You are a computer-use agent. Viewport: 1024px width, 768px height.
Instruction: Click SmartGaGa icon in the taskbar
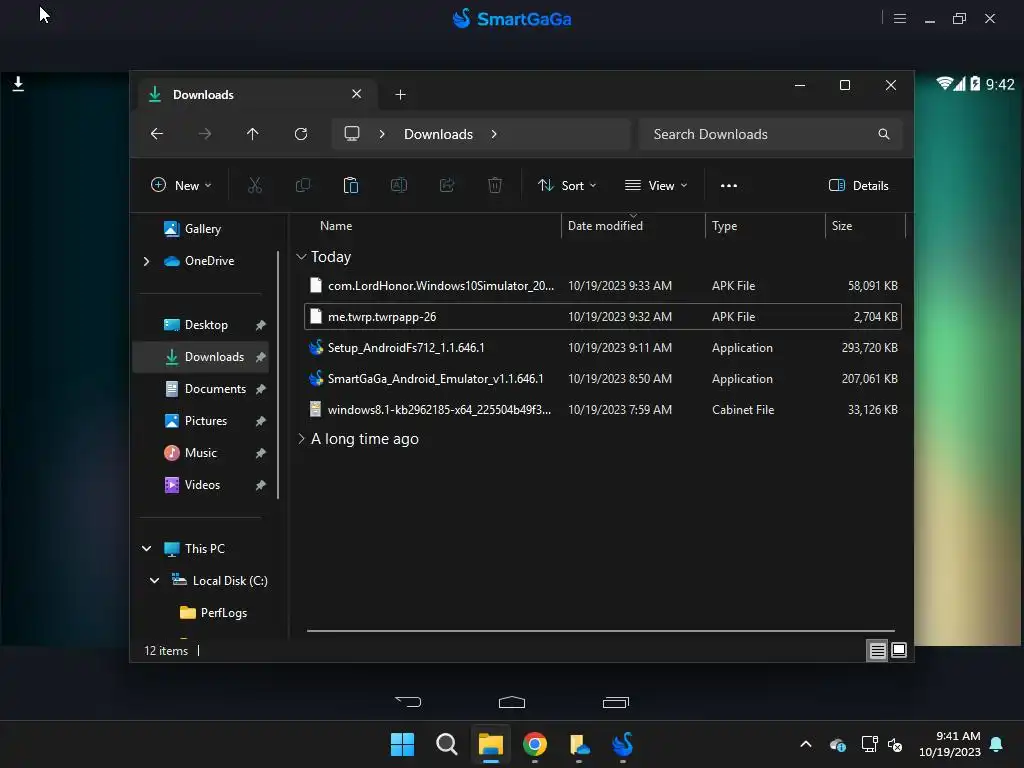click(623, 744)
